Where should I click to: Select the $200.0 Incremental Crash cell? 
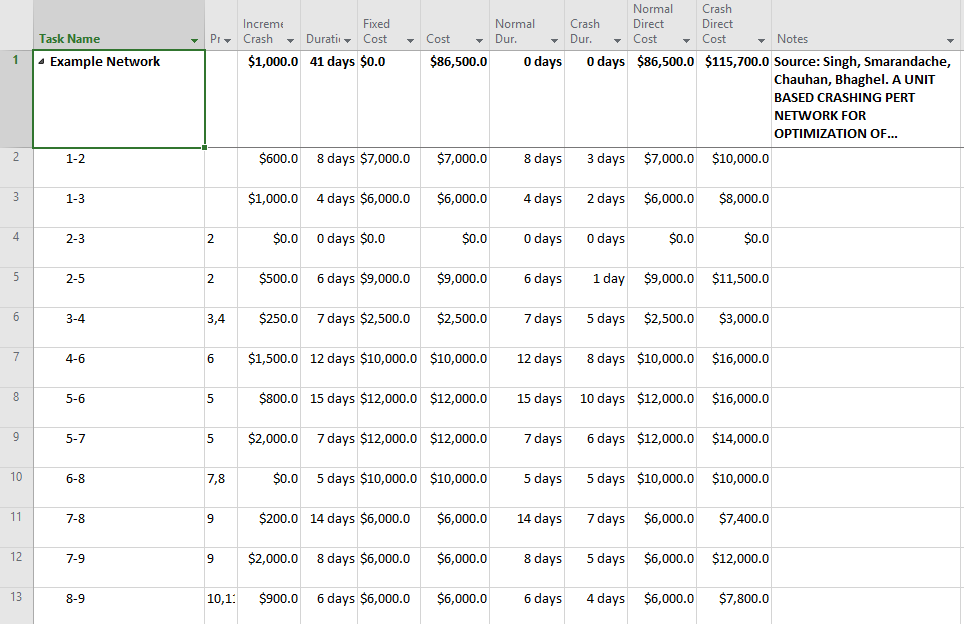point(269,527)
